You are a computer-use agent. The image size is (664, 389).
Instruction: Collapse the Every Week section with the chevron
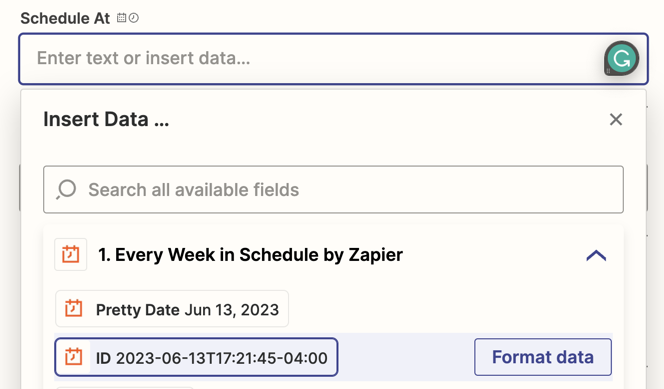point(596,255)
